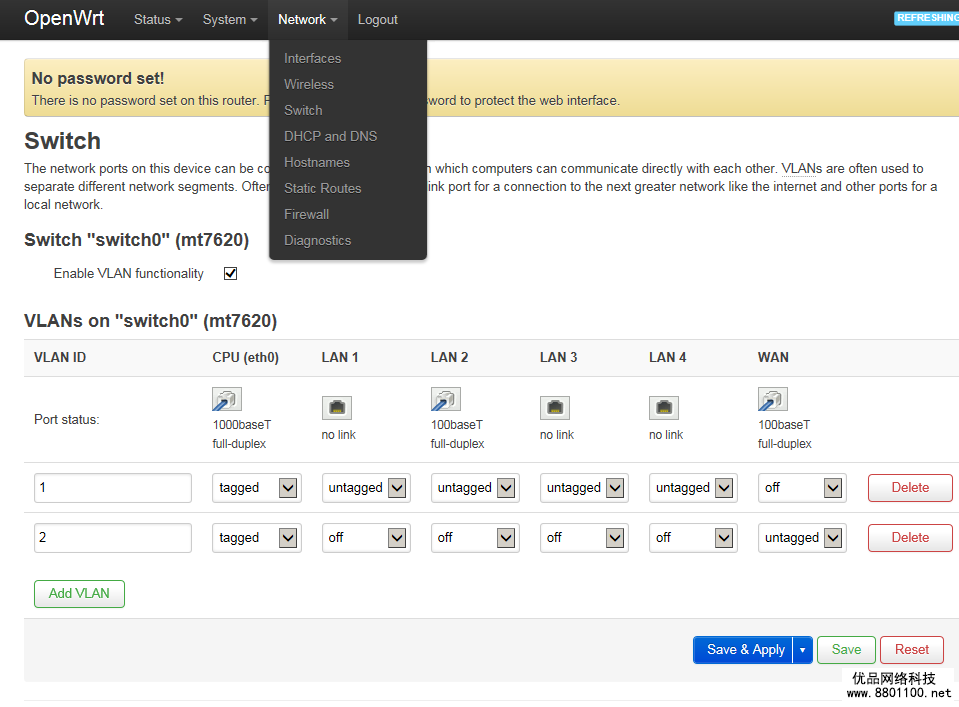Open VLAN 1 LAN 3 tagging dropdown
This screenshot has width=959, height=707.
(585, 488)
